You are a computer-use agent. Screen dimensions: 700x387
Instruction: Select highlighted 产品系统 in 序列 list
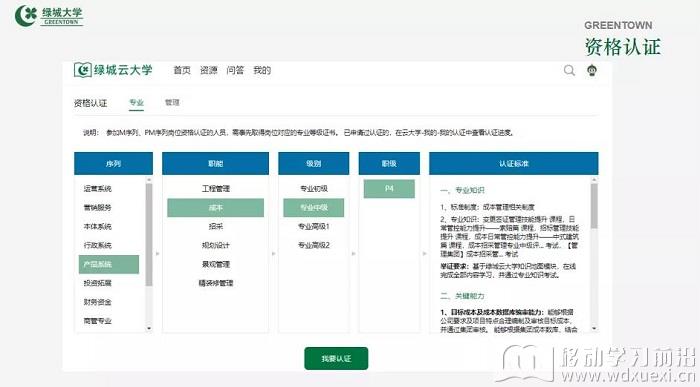click(x=109, y=264)
